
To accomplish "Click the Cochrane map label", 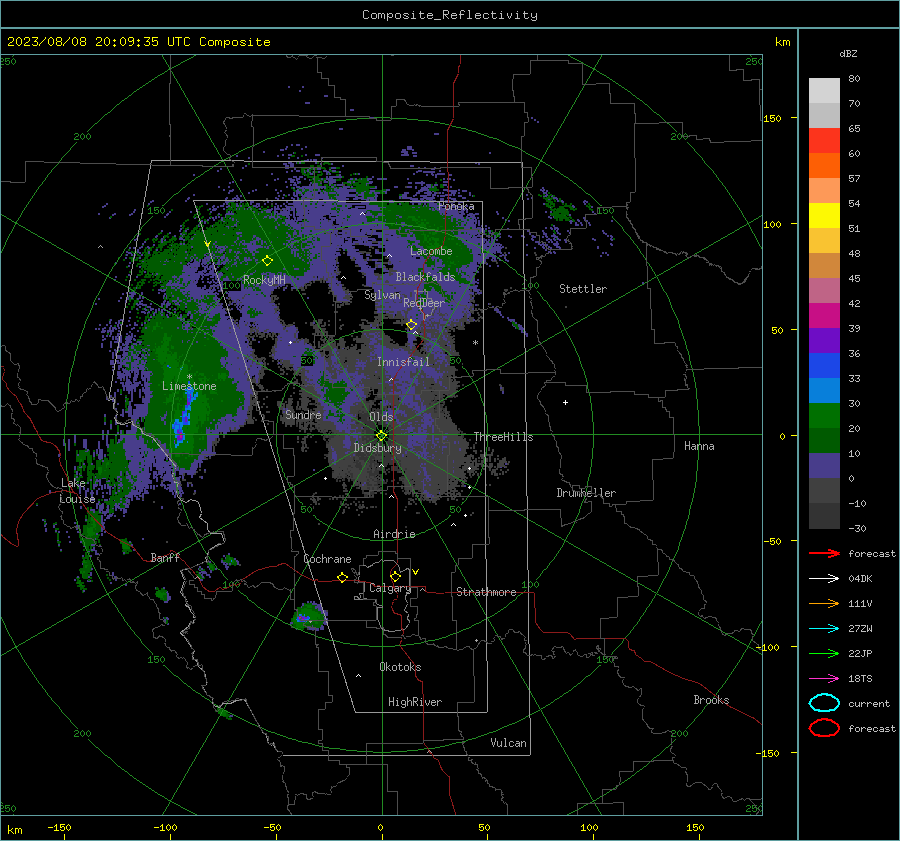I will click(x=327, y=559).
